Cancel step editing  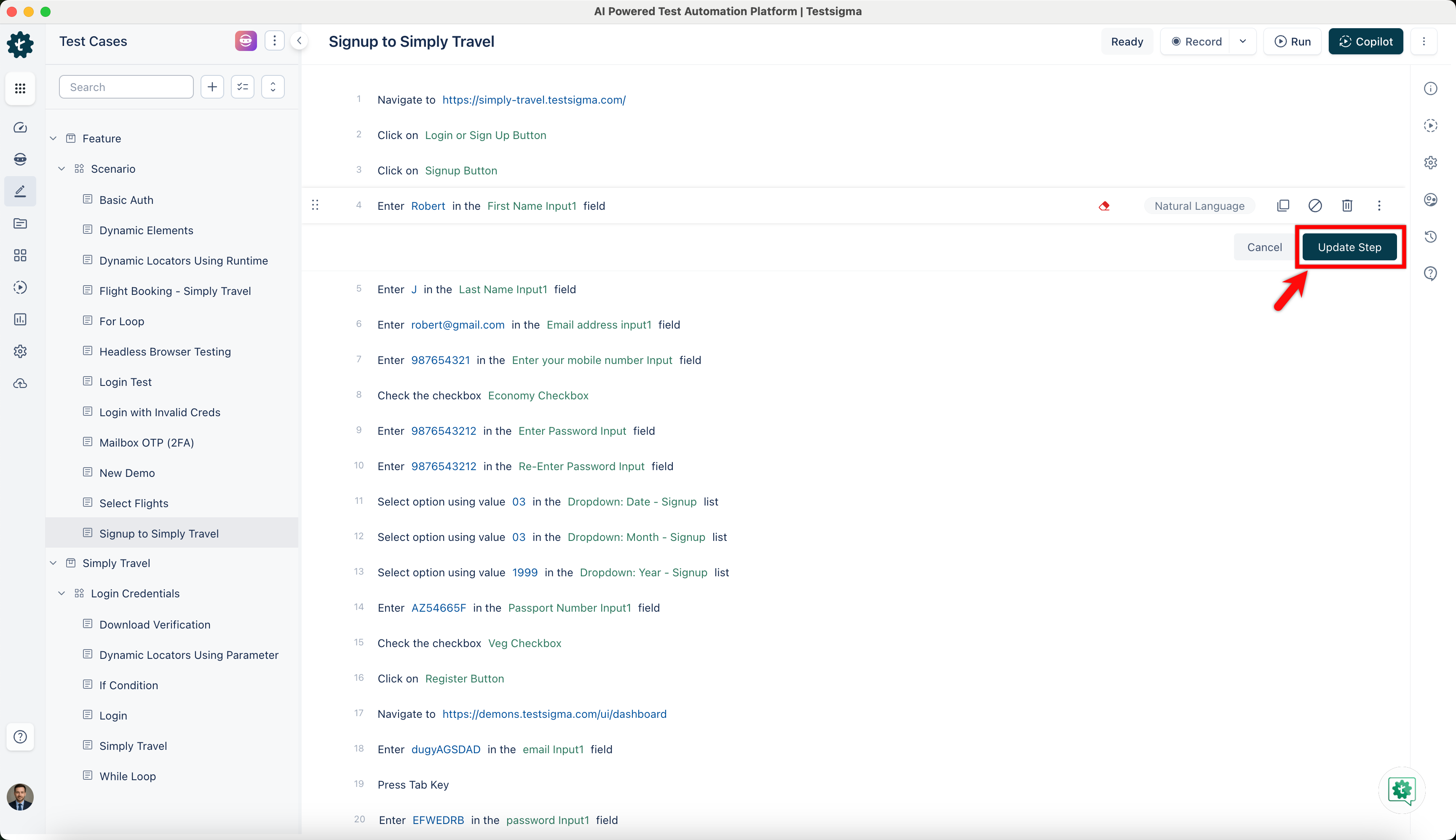tap(1264, 247)
